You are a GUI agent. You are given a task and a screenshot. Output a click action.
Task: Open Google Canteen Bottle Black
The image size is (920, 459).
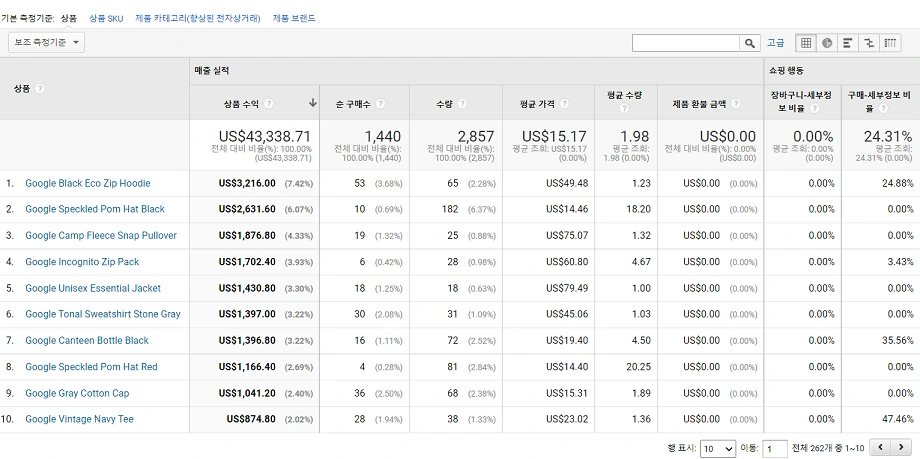[87, 340]
